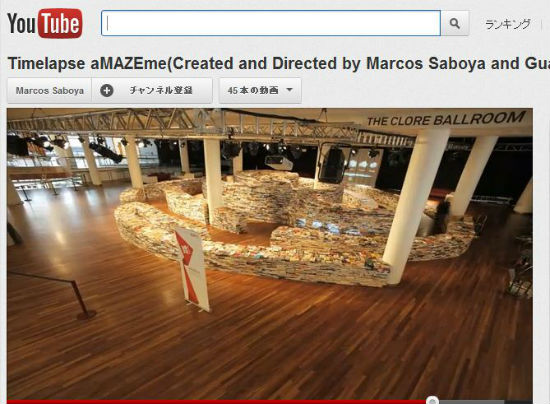Click the video's round progress scrubber handle
Viewport: 550px width, 404px height.
(432, 400)
